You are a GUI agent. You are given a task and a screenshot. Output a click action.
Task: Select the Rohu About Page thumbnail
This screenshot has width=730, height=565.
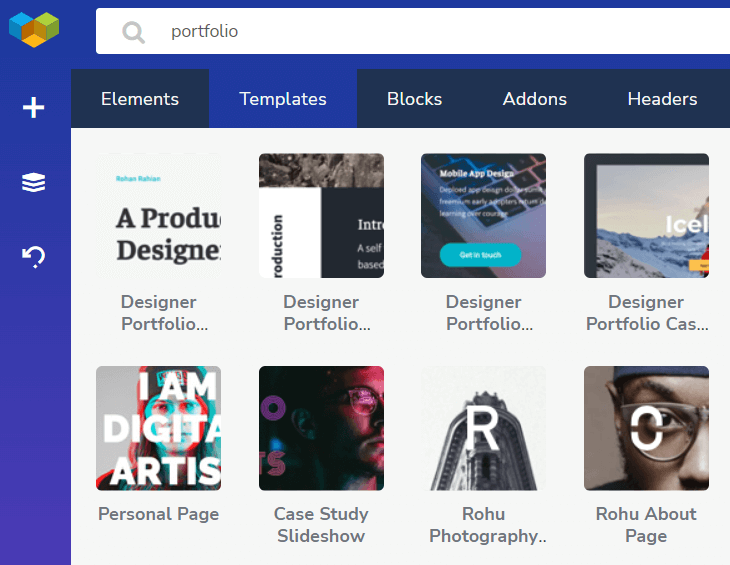[646, 428]
